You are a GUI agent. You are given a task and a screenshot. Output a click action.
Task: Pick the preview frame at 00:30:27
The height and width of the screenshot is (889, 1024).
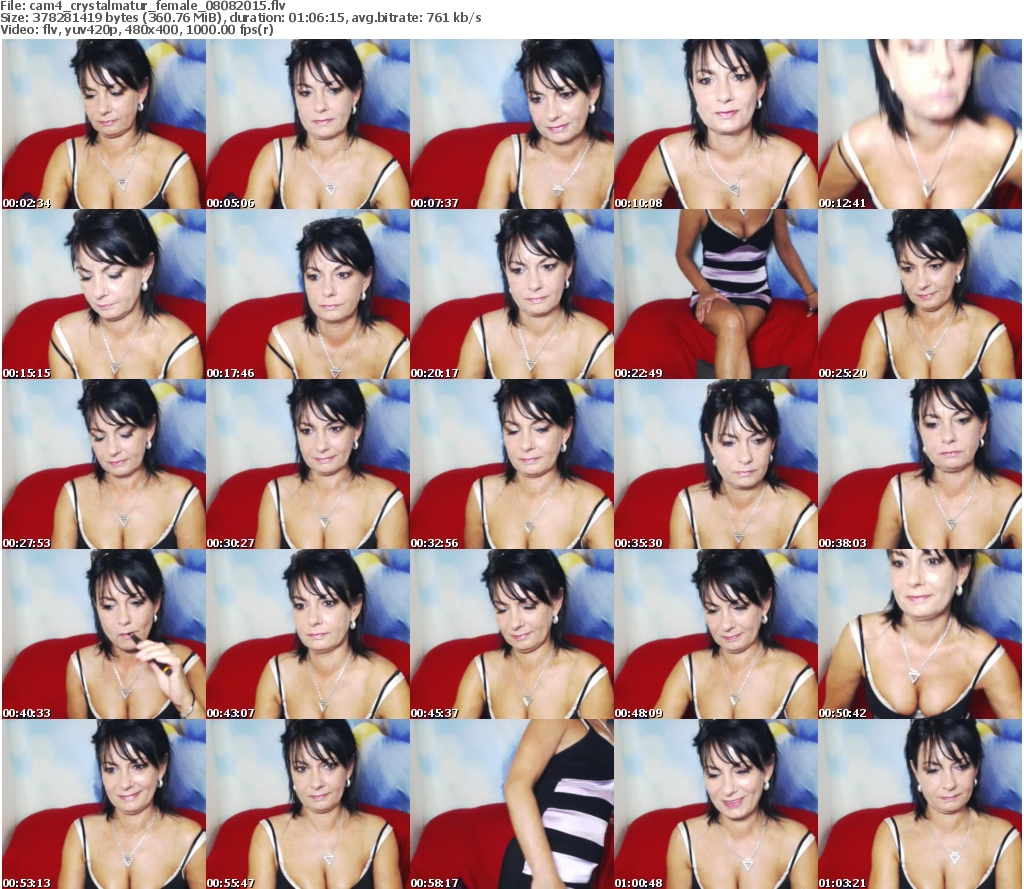(x=308, y=464)
